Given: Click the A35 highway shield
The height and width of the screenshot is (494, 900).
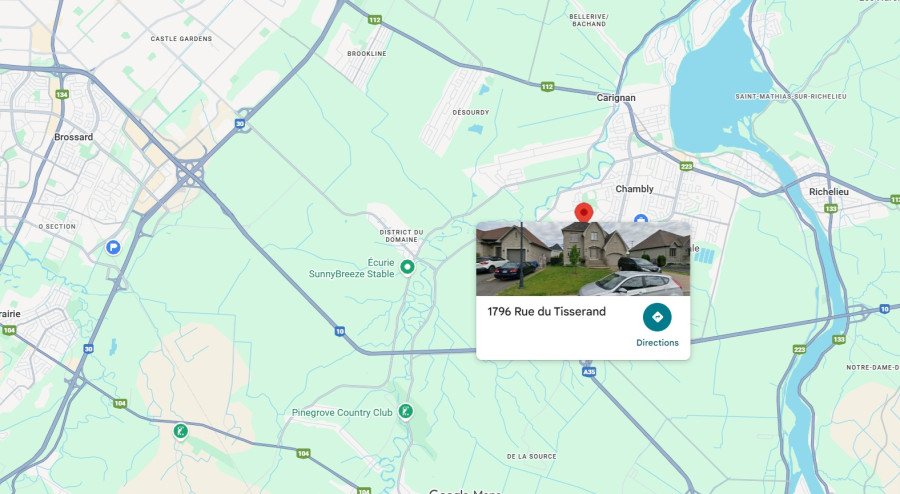Looking at the screenshot, I should point(589,372).
